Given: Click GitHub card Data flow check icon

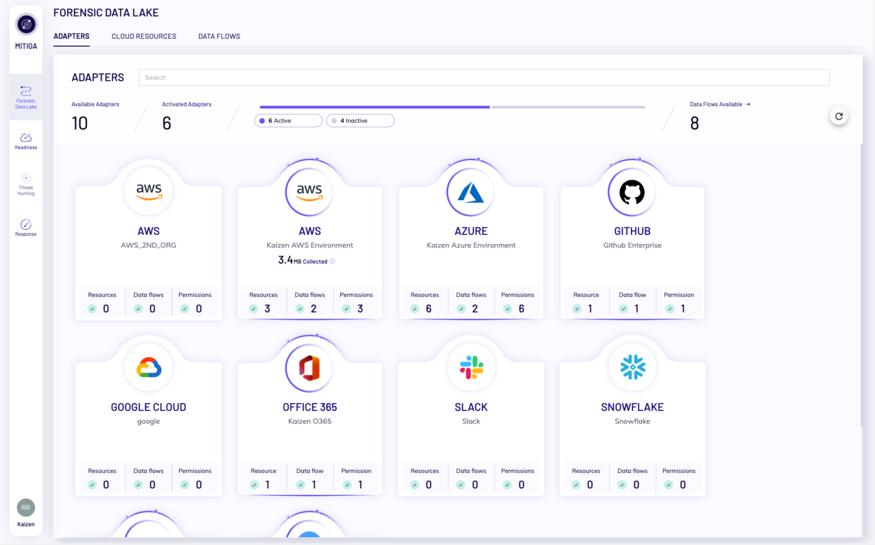Looking at the screenshot, I should (x=623, y=308).
